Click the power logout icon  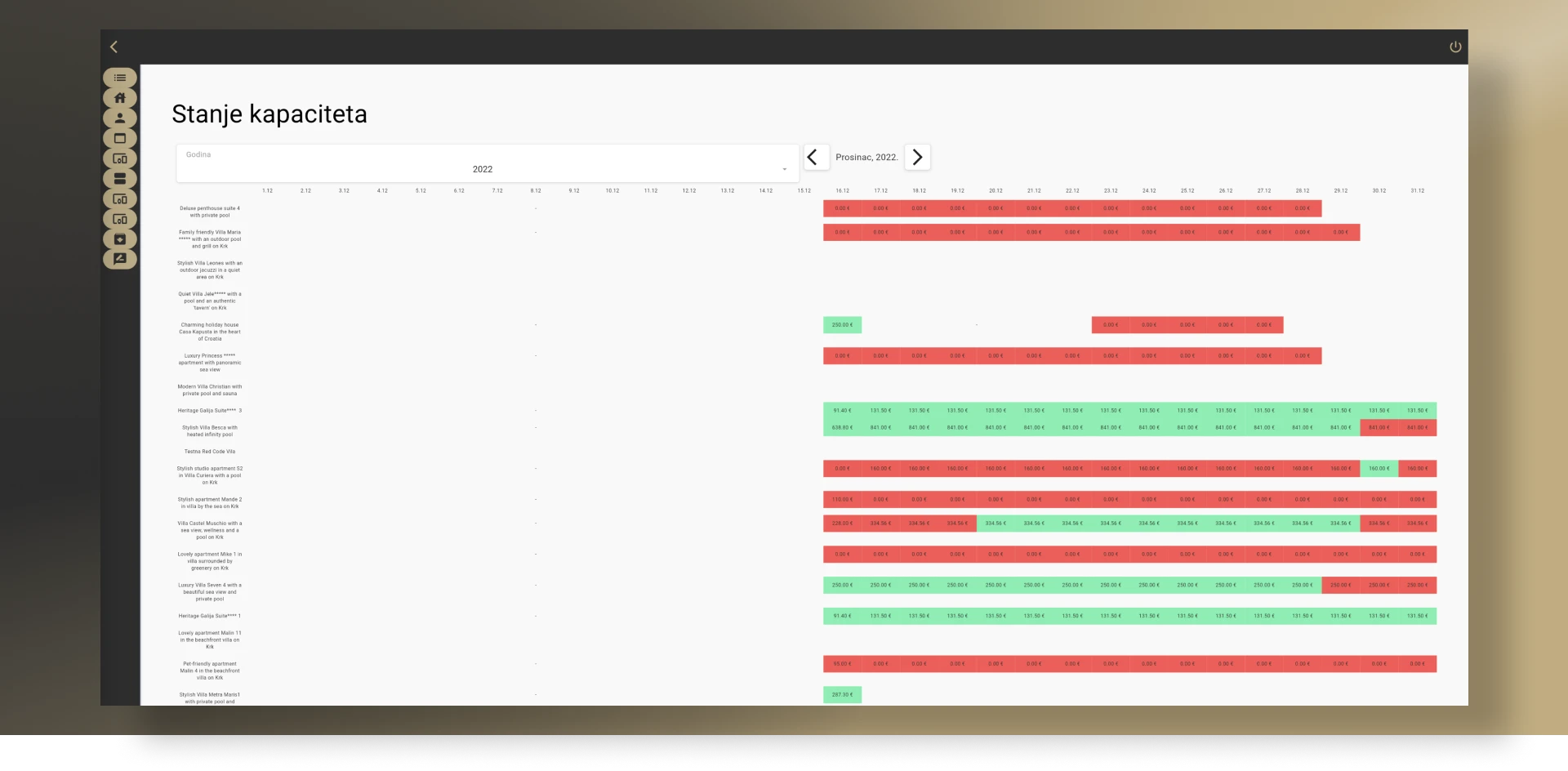pyautogui.click(x=1454, y=47)
